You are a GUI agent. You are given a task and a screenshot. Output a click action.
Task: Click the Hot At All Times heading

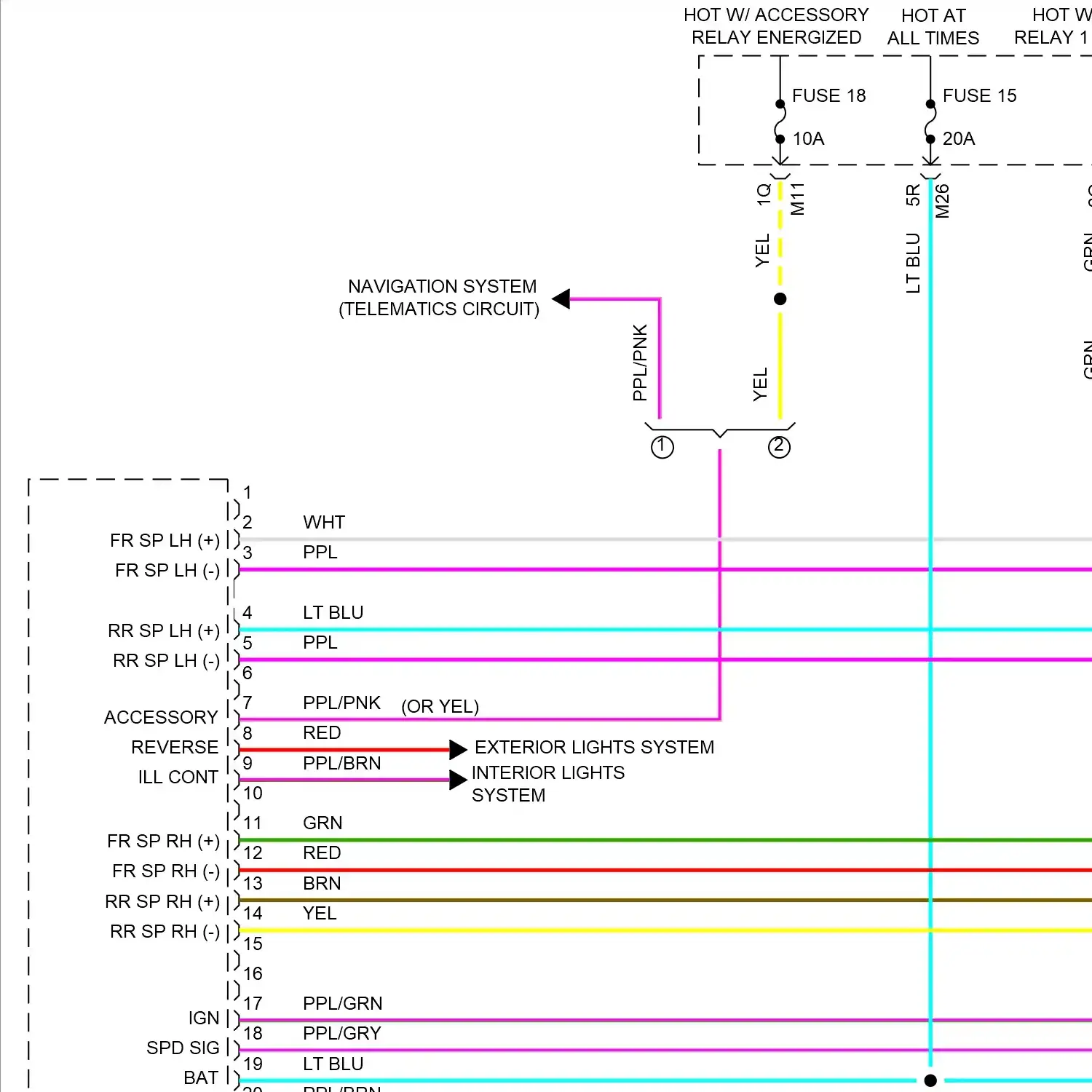[x=933, y=27]
